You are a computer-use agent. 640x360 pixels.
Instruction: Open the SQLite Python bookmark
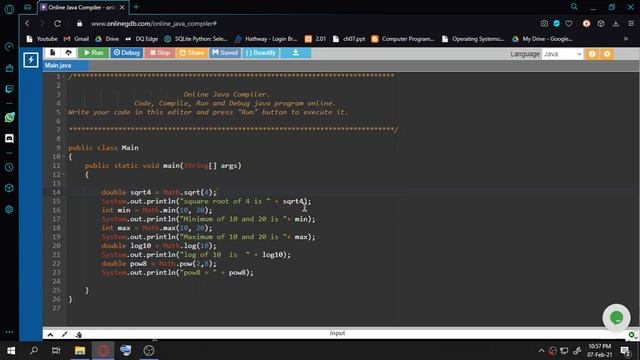pyautogui.click(x=196, y=39)
